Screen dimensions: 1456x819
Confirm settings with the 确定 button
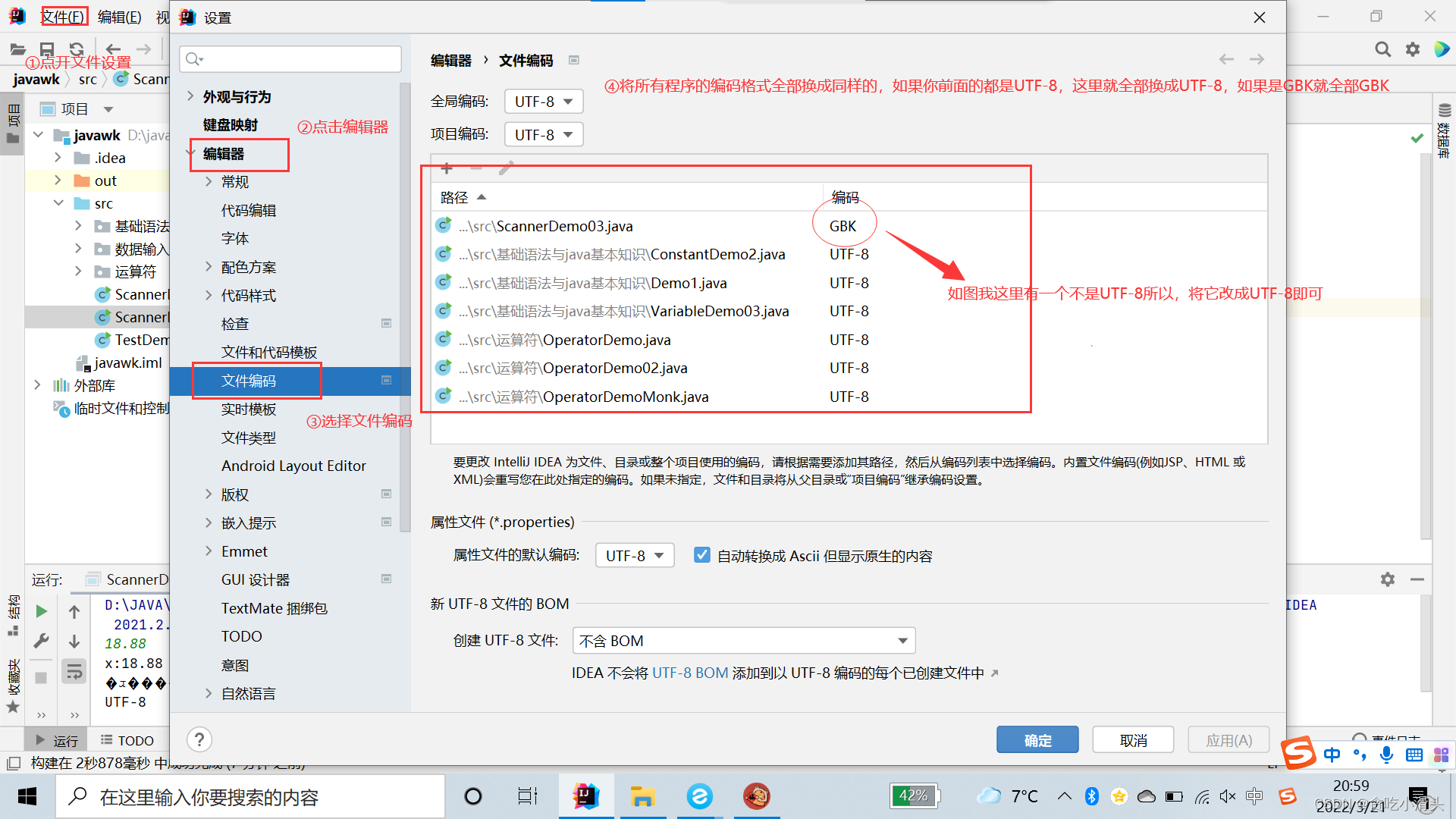pyautogui.click(x=1037, y=739)
